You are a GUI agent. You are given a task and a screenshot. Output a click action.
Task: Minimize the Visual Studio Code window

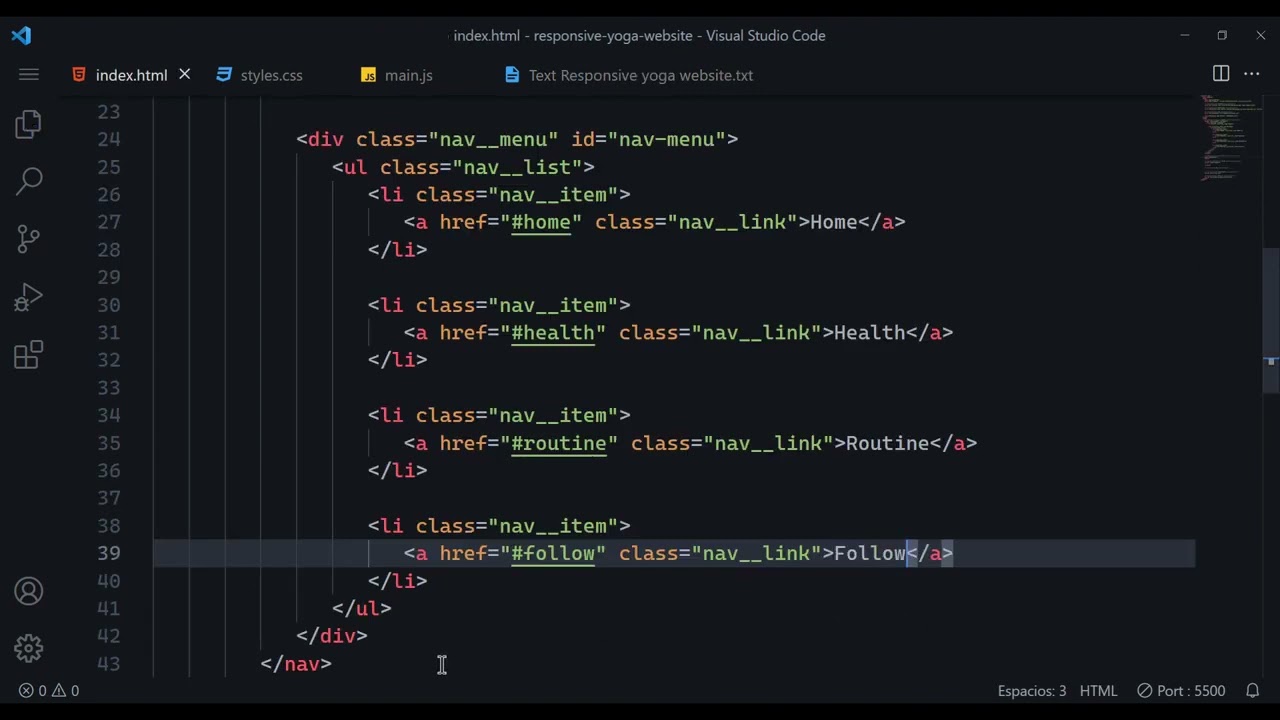pyautogui.click(x=1185, y=35)
